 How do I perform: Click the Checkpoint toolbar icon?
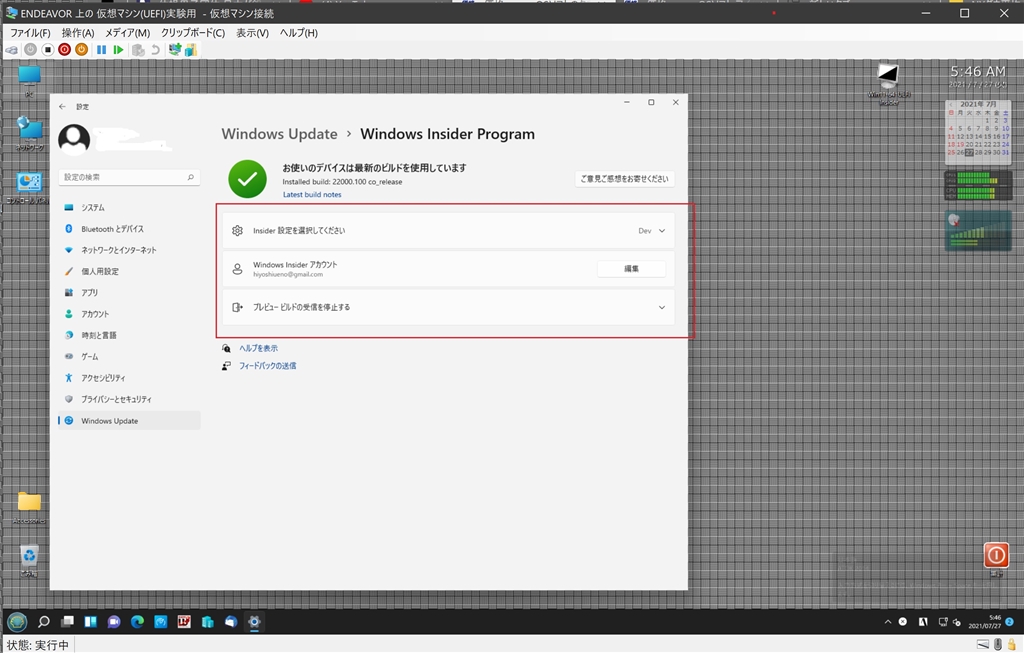pyautogui.click(x=138, y=50)
